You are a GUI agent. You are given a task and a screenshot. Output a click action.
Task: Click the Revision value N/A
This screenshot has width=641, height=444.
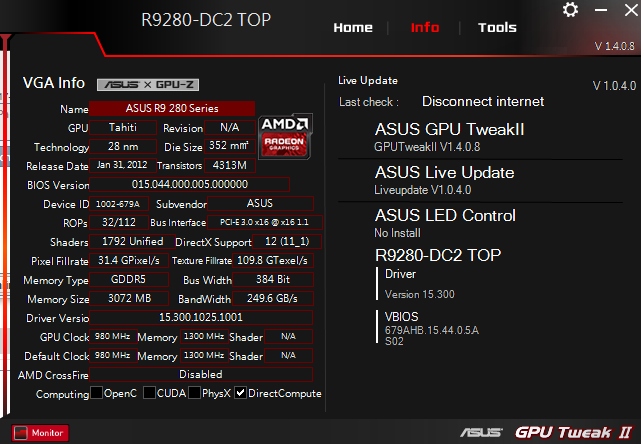[x=230, y=128]
